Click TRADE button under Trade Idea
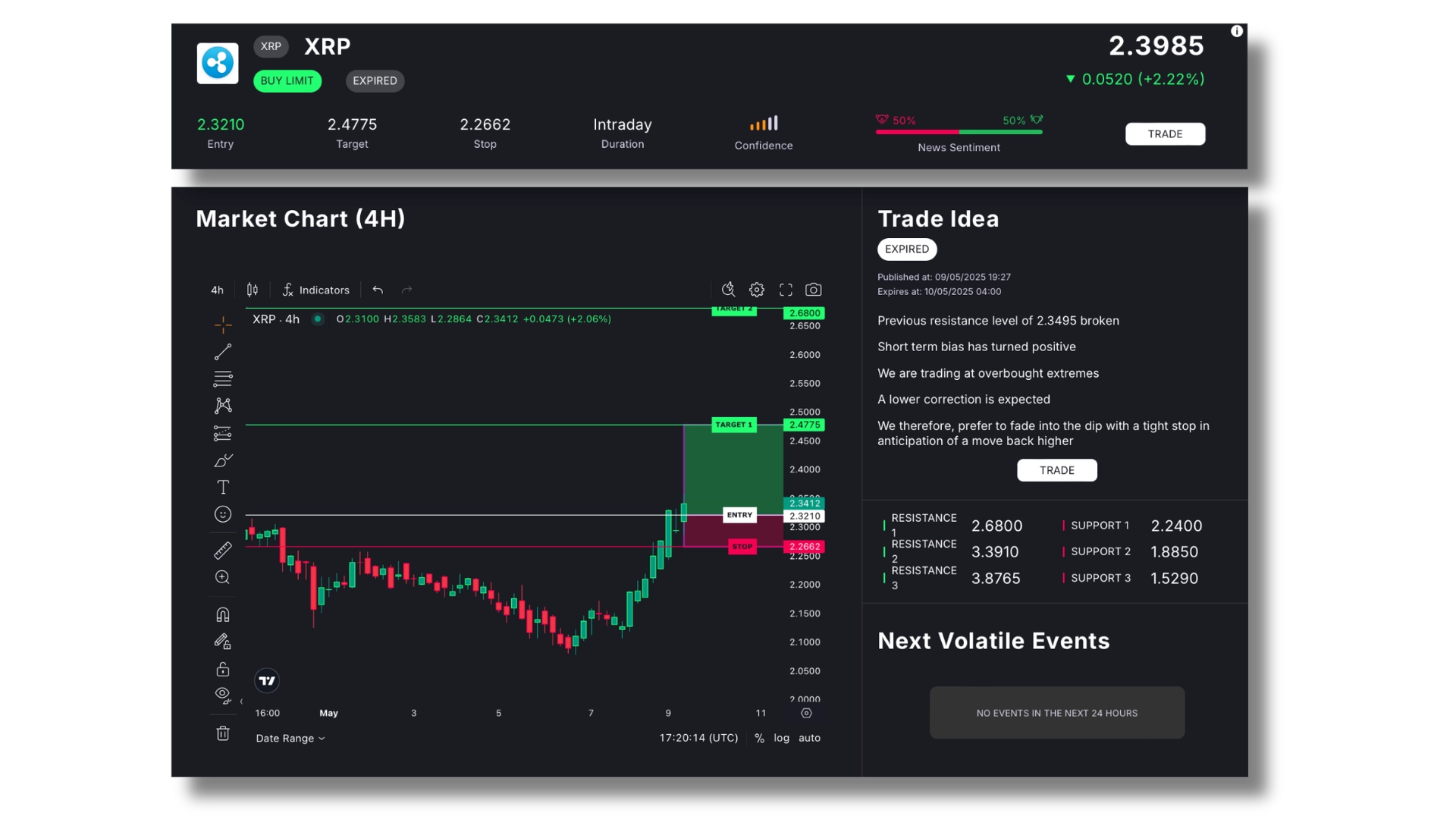The image size is (1456, 819). 1056,470
